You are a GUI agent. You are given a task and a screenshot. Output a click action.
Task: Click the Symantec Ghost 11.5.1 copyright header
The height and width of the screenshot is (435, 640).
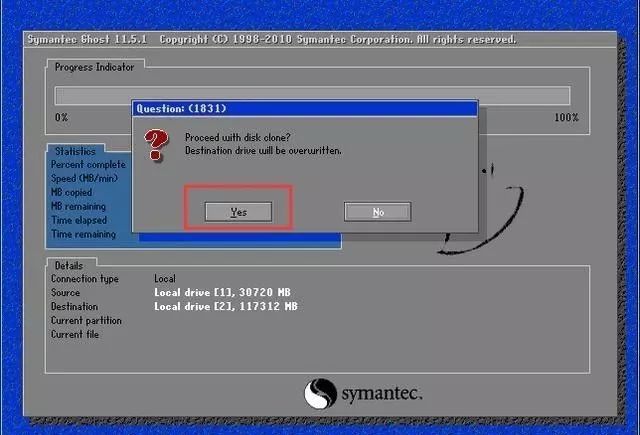click(x=272, y=40)
